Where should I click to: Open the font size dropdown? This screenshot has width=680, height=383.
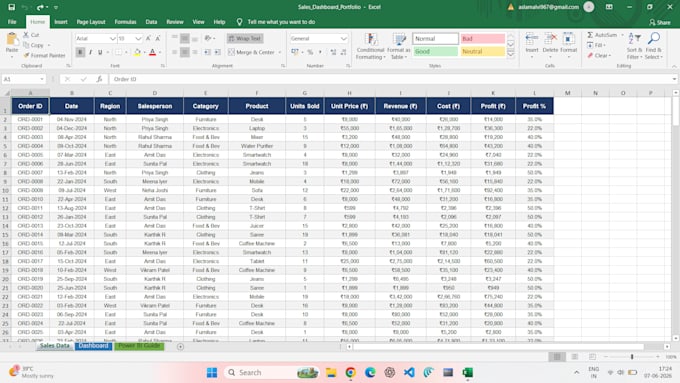point(138,39)
